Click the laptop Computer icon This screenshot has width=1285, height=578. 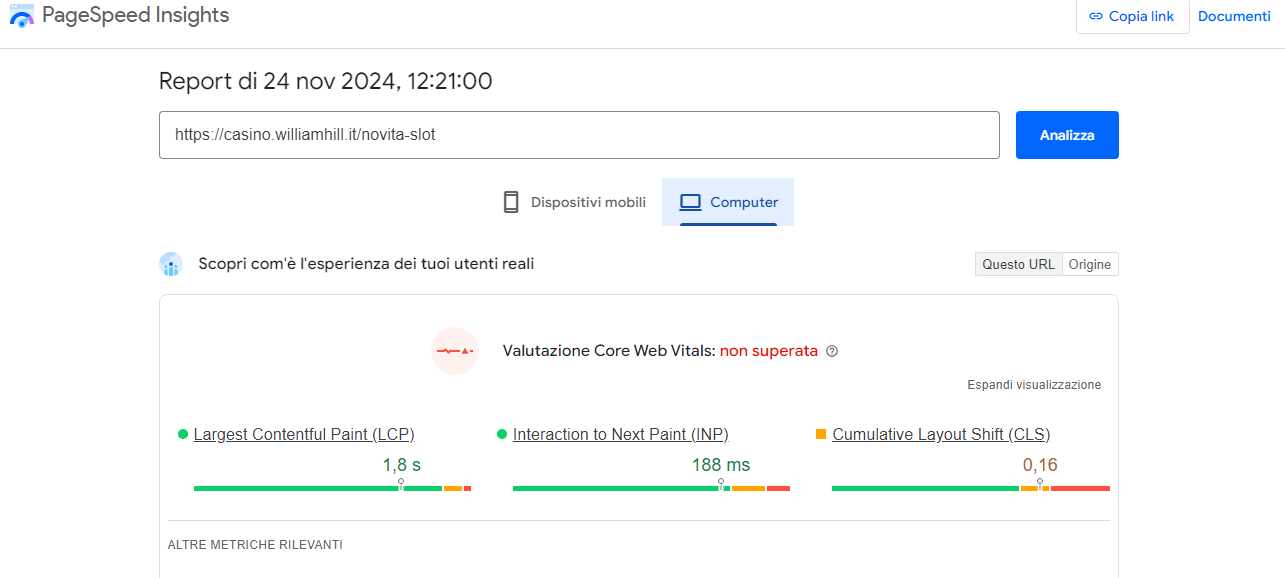pos(690,202)
